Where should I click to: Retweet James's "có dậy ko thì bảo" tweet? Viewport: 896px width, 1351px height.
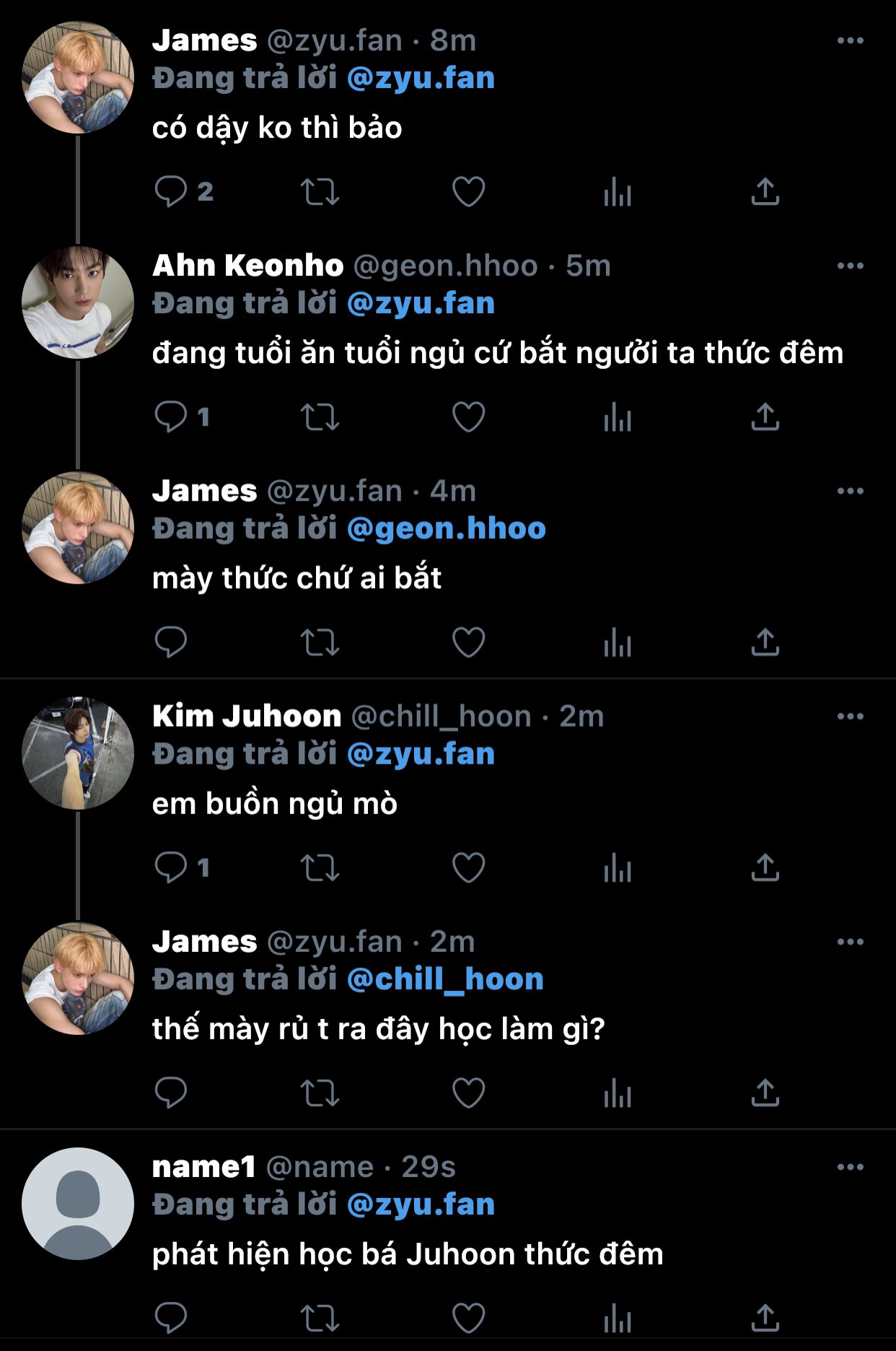pos(320,192)
